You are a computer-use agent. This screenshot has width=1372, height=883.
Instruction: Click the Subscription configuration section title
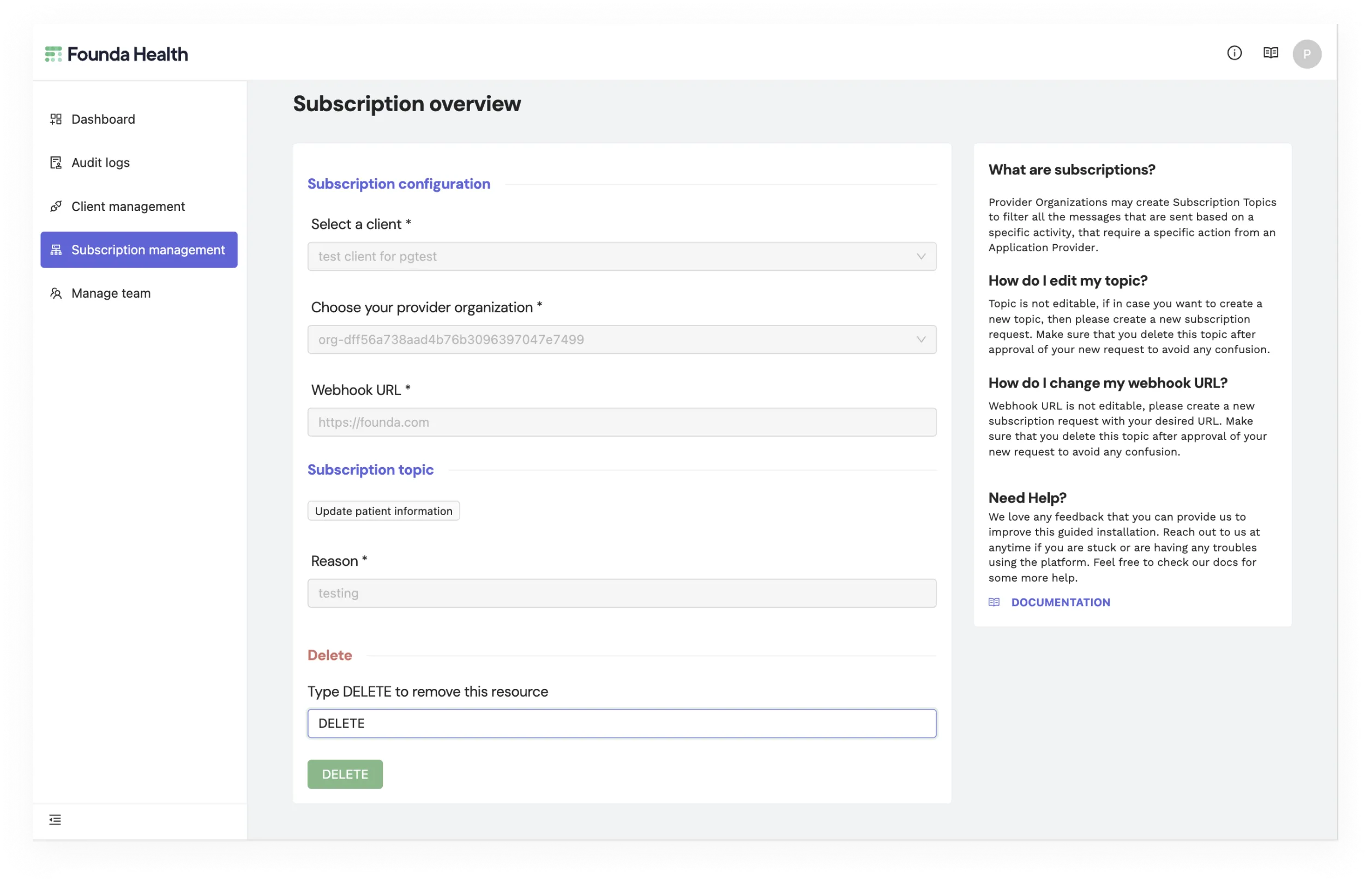399,184
